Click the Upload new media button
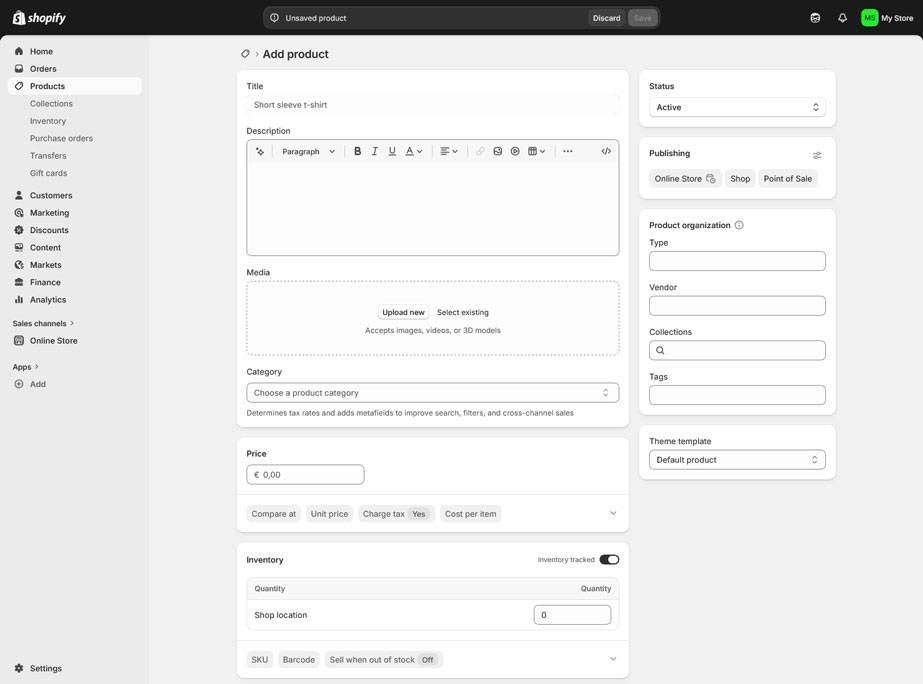Viewport: 923px width, 684px height. point(402,312)
